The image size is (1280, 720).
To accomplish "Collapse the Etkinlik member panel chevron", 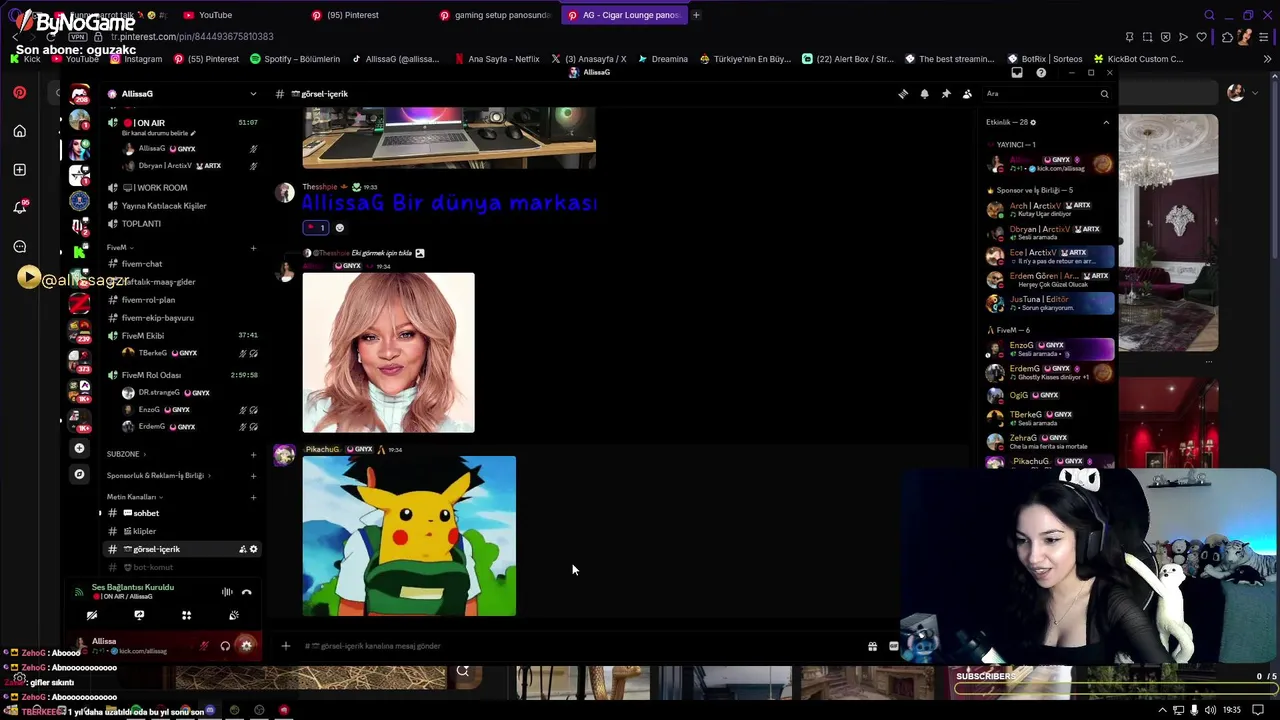I will coord(1106,122).
